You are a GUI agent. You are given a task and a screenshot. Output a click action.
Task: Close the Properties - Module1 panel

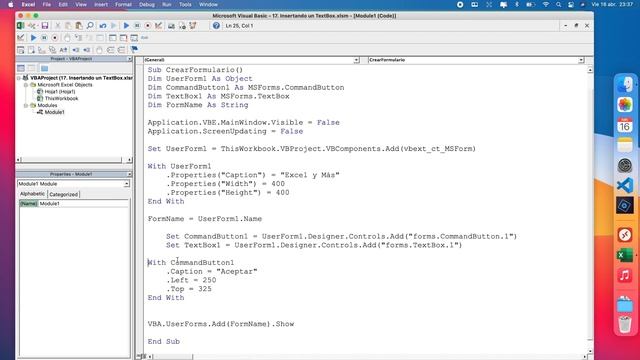pyautogui.click(x=129, y=174)
